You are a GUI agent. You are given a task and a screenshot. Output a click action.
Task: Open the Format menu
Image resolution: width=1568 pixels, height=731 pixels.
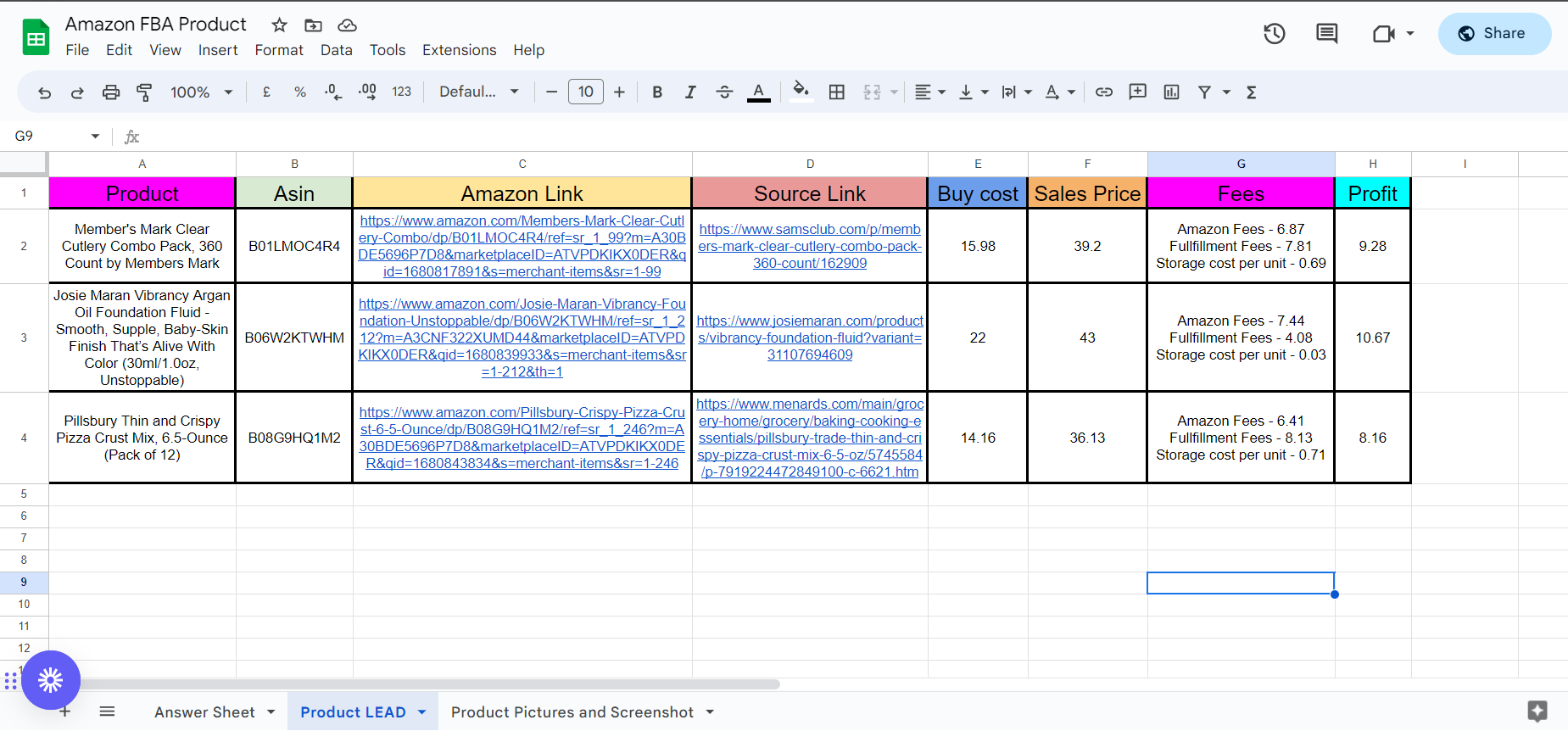(x=279, y=51)
